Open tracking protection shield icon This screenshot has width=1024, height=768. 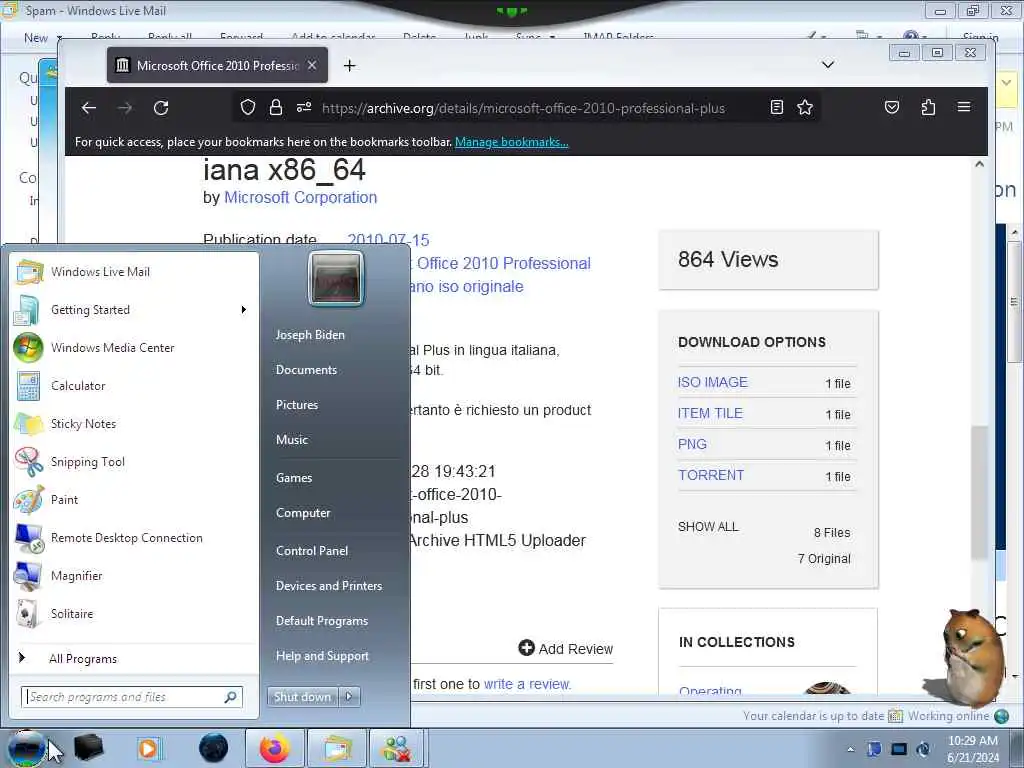248,107
